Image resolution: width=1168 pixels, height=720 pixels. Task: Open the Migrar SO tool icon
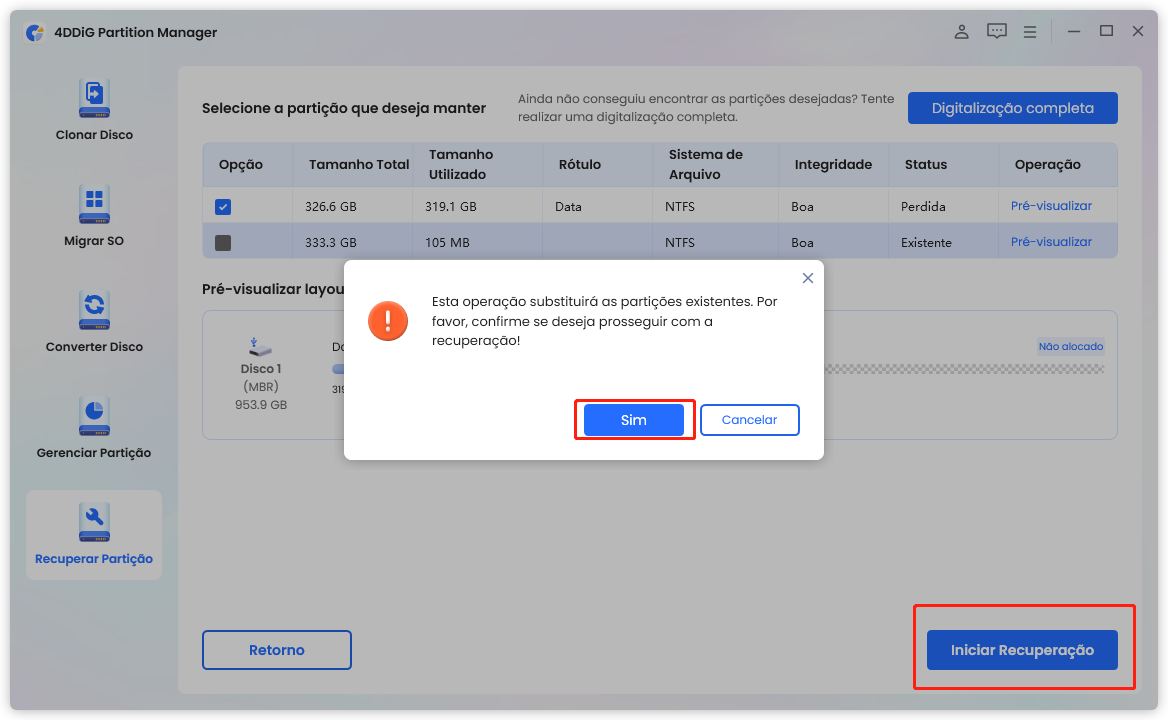94,205
